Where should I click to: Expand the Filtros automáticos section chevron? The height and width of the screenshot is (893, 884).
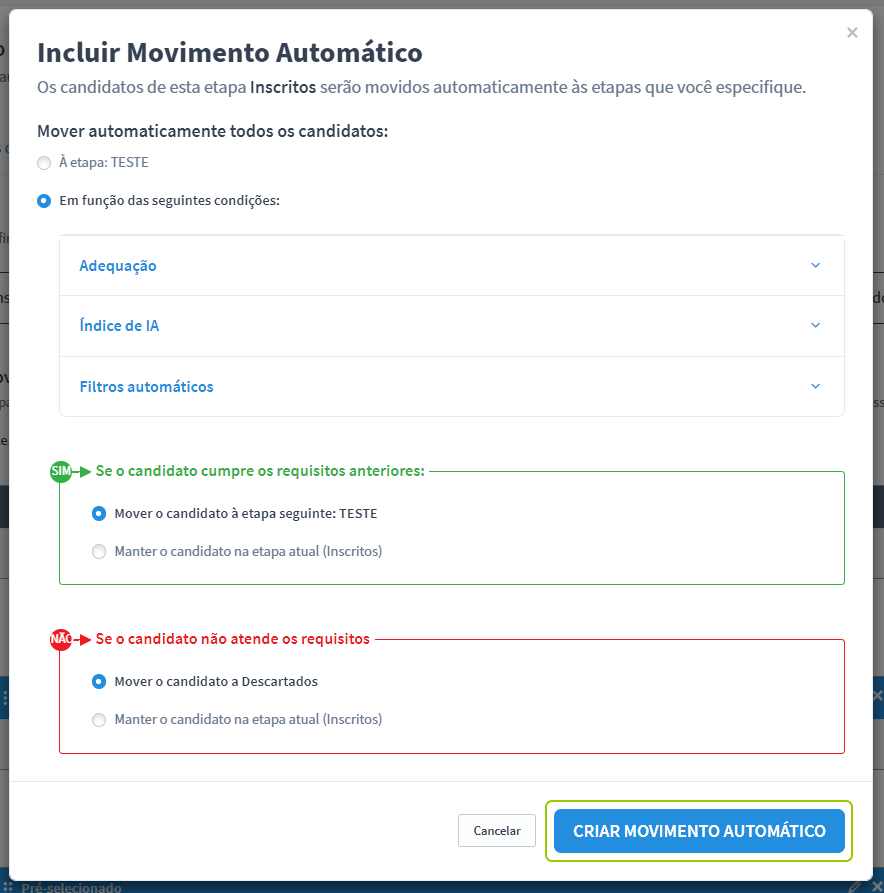[x=815, y=386]
